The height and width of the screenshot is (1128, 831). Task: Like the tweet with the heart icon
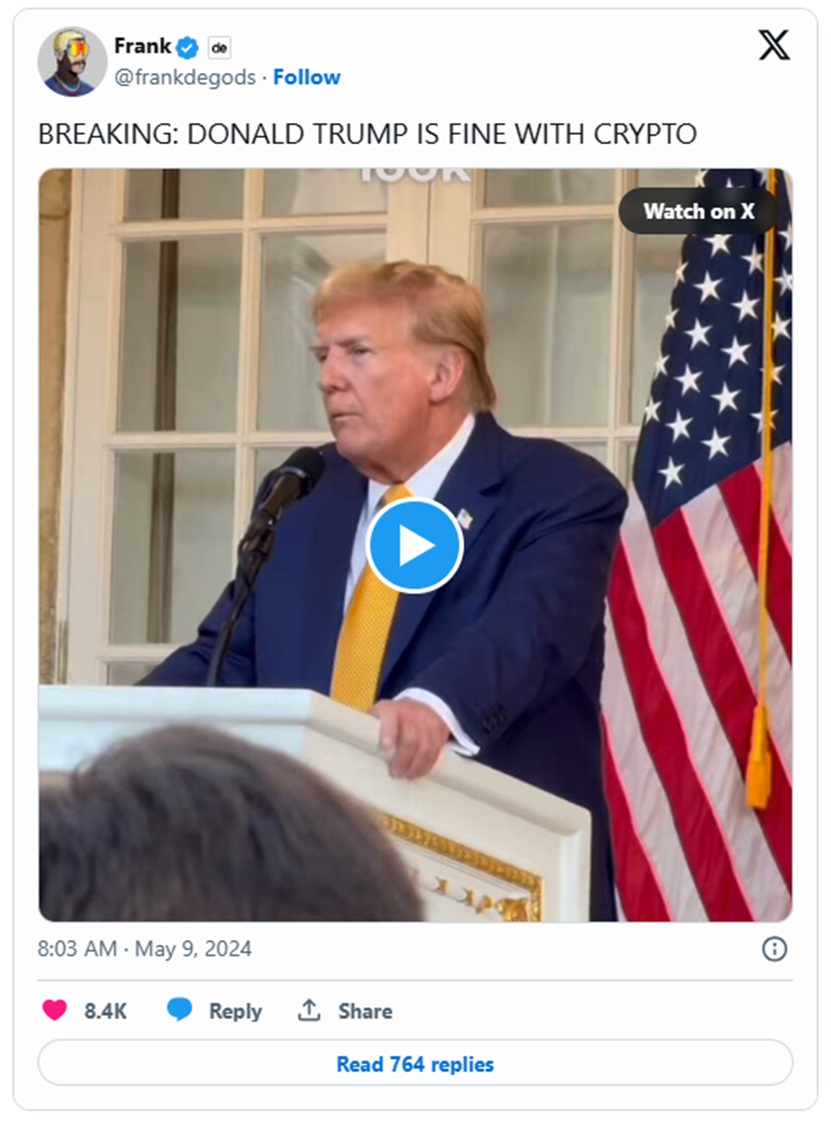(x=55, y=1010)
